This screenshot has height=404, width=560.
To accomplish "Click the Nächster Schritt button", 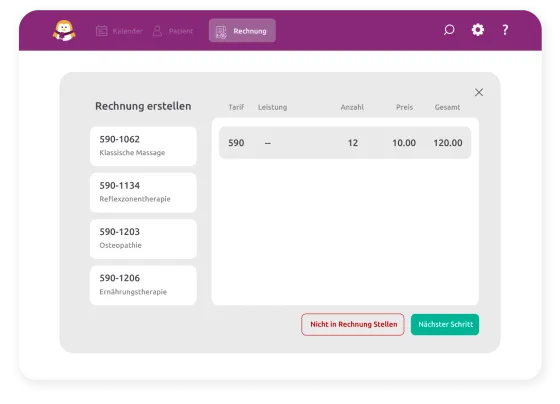I will [x=445, y=324].
